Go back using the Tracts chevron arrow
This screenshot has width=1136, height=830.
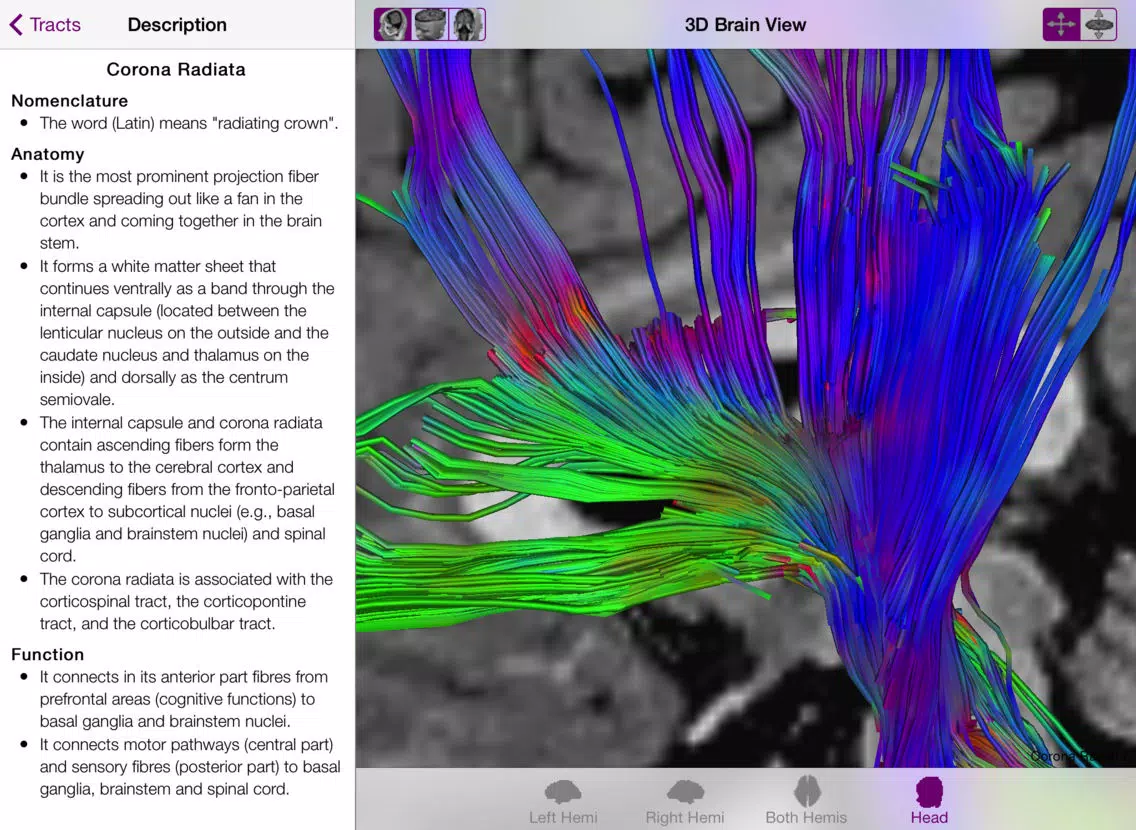click(16, 25)
